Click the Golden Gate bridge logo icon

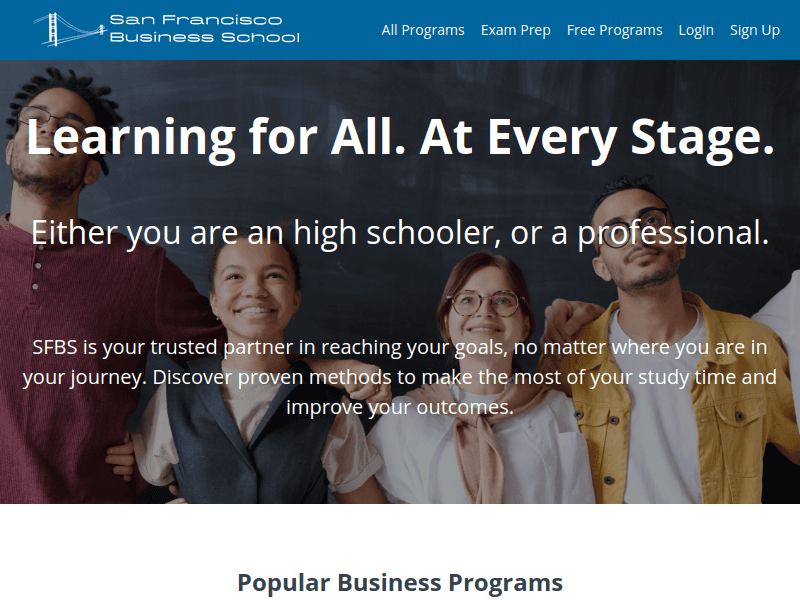(70, 29)
